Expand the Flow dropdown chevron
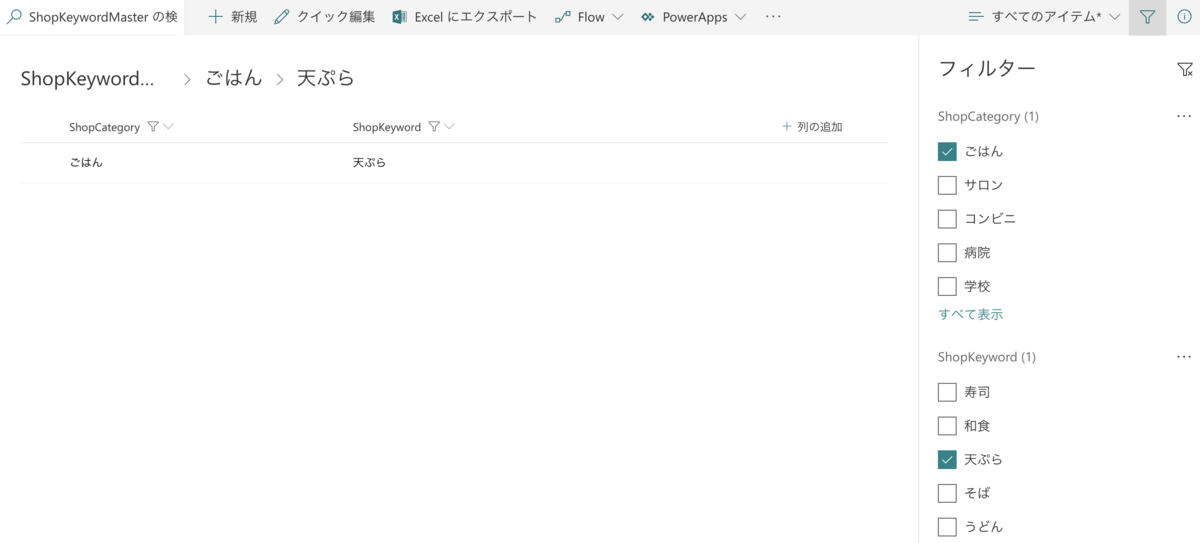 coord(617,18)
